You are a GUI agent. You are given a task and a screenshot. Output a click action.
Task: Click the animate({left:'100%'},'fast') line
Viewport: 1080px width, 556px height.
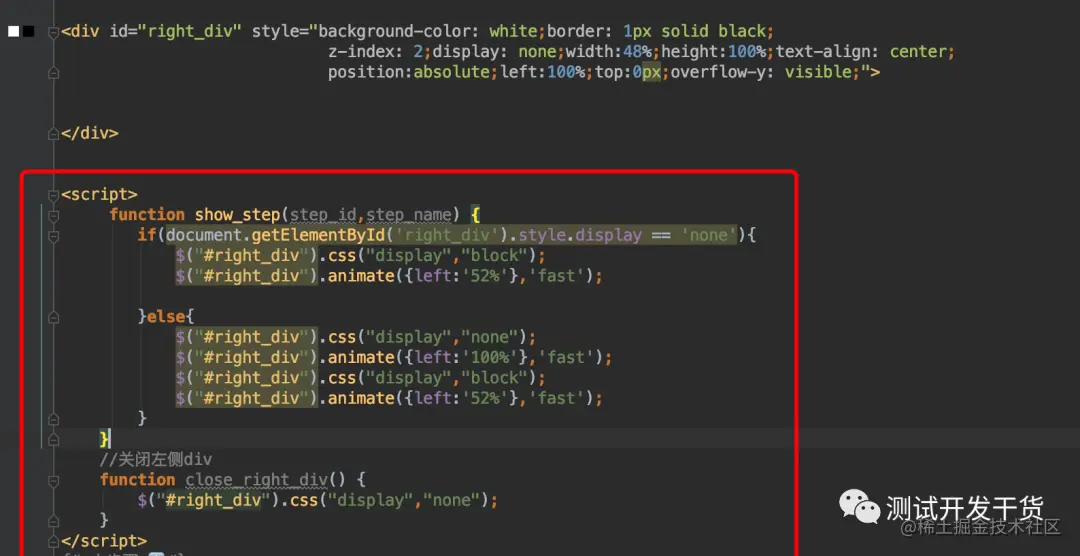point(393,358)
